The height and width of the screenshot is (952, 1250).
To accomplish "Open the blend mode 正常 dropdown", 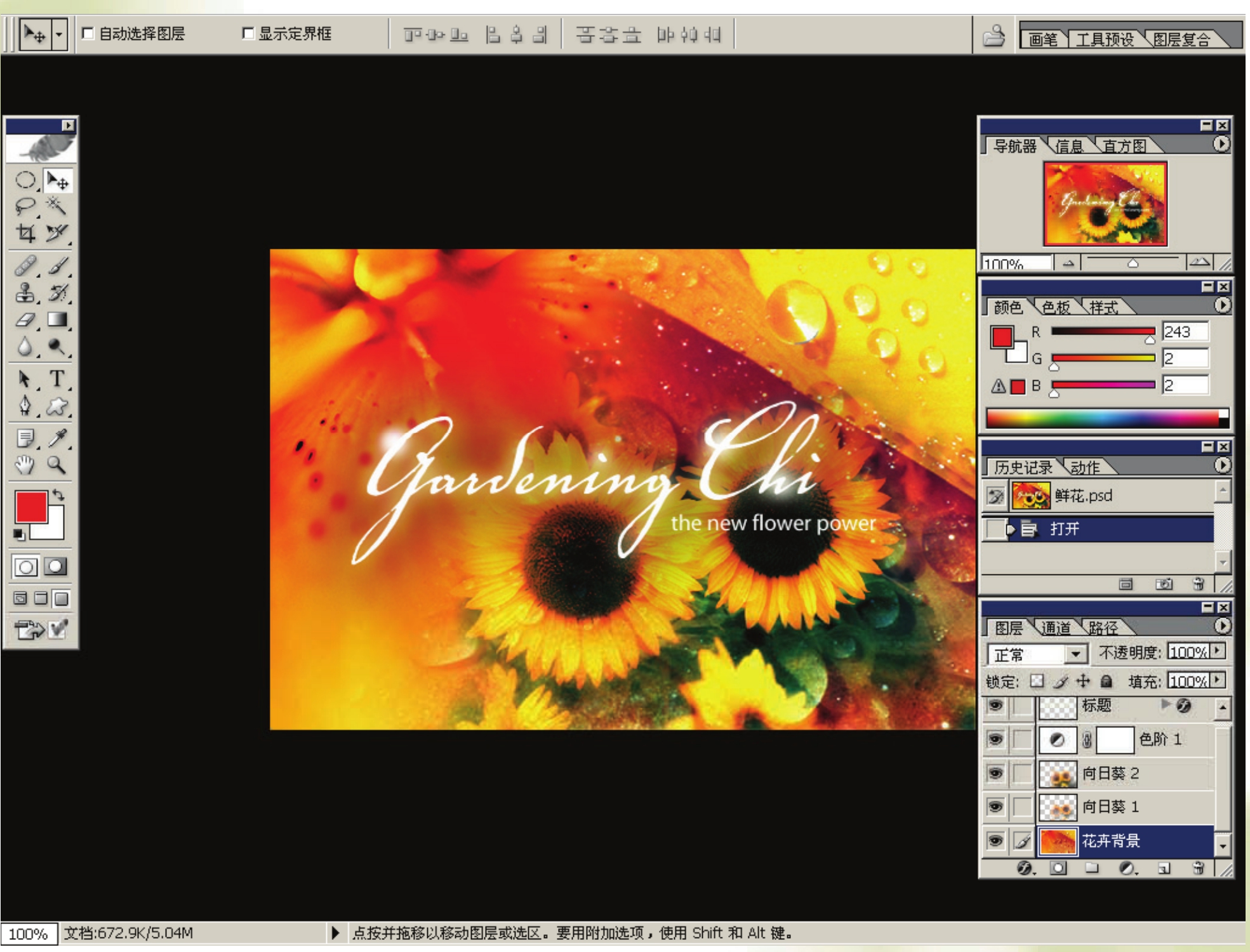I will click(1075, 654).
